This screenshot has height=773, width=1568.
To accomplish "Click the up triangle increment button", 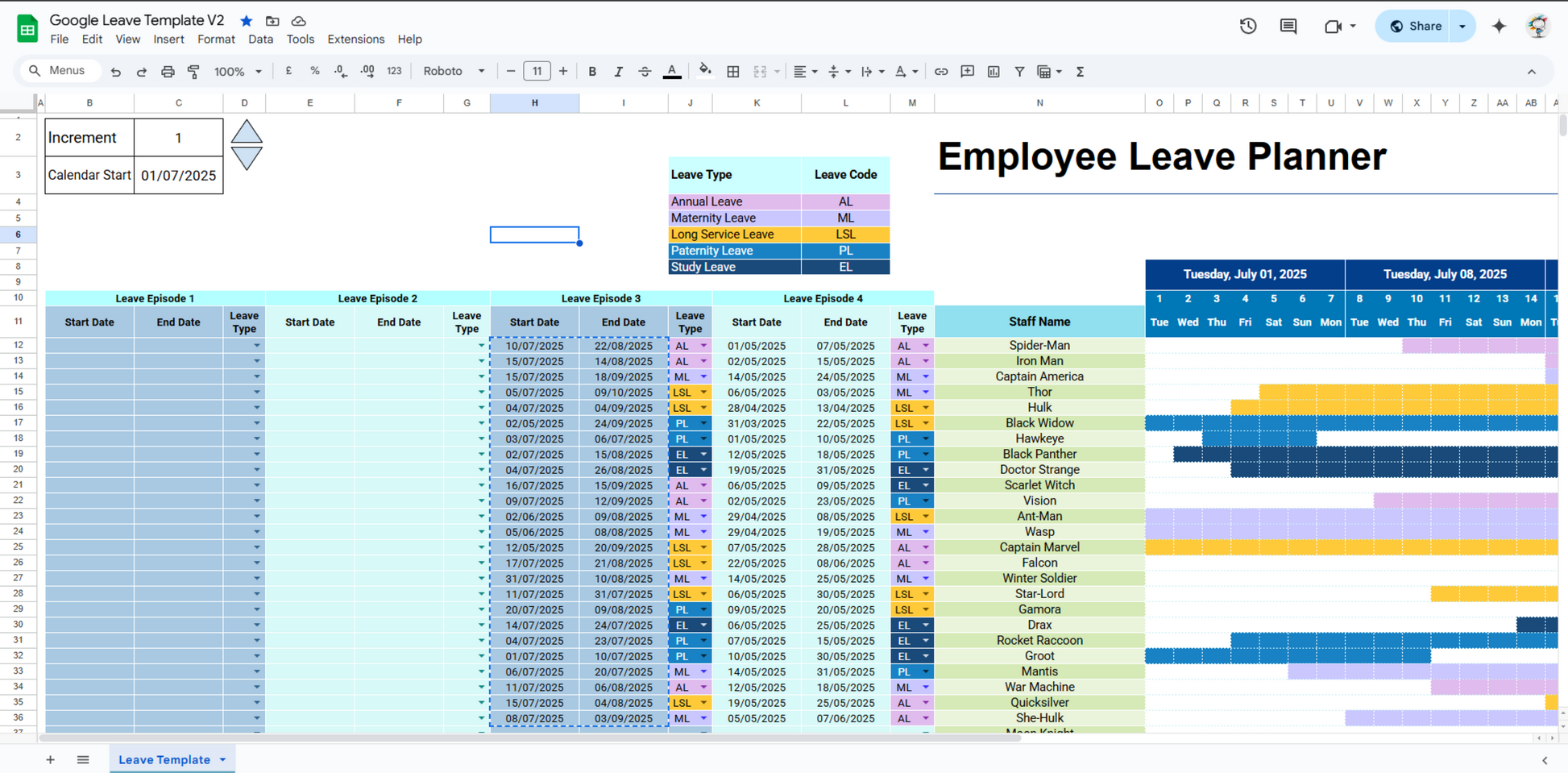I will 247,132.
